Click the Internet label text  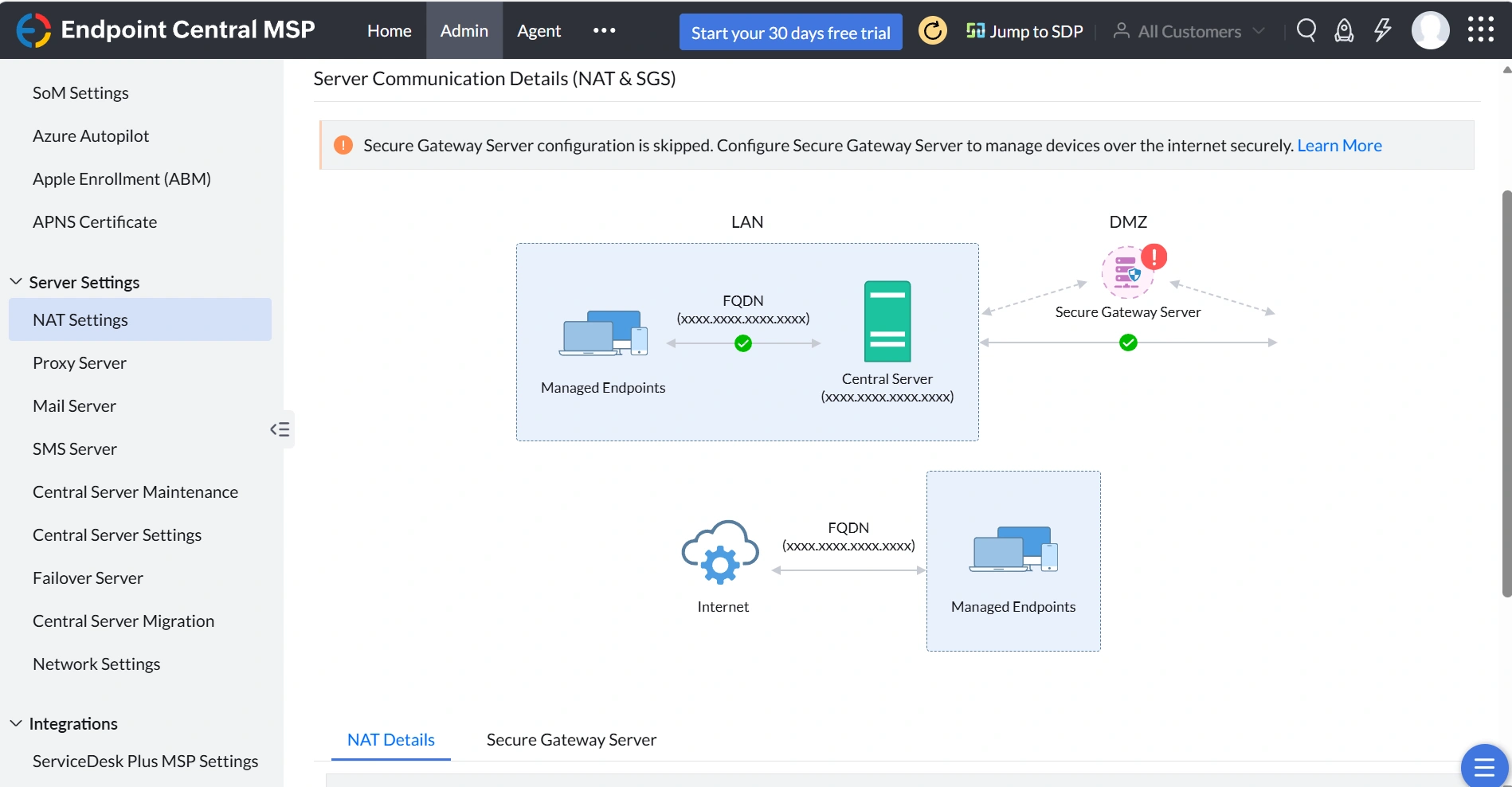[723, 607]
